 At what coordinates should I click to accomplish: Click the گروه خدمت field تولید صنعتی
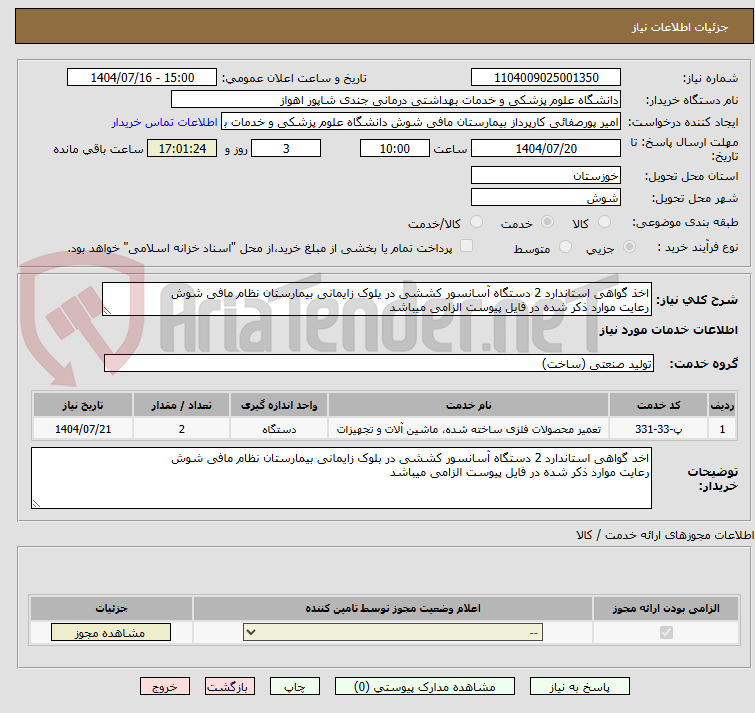click(379, 363)
